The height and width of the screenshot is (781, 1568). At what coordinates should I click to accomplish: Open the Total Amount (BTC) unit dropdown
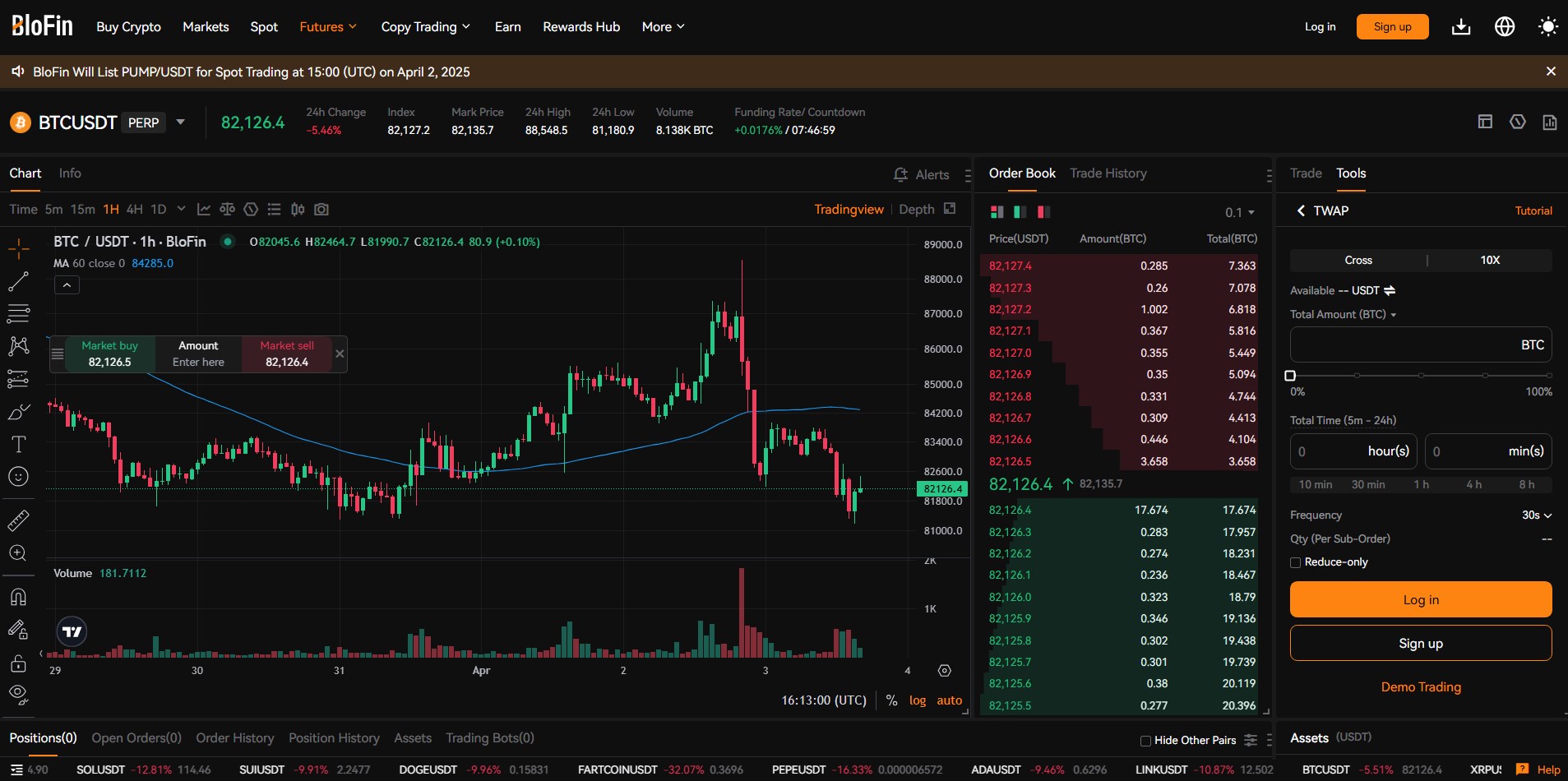point(1343,314)
